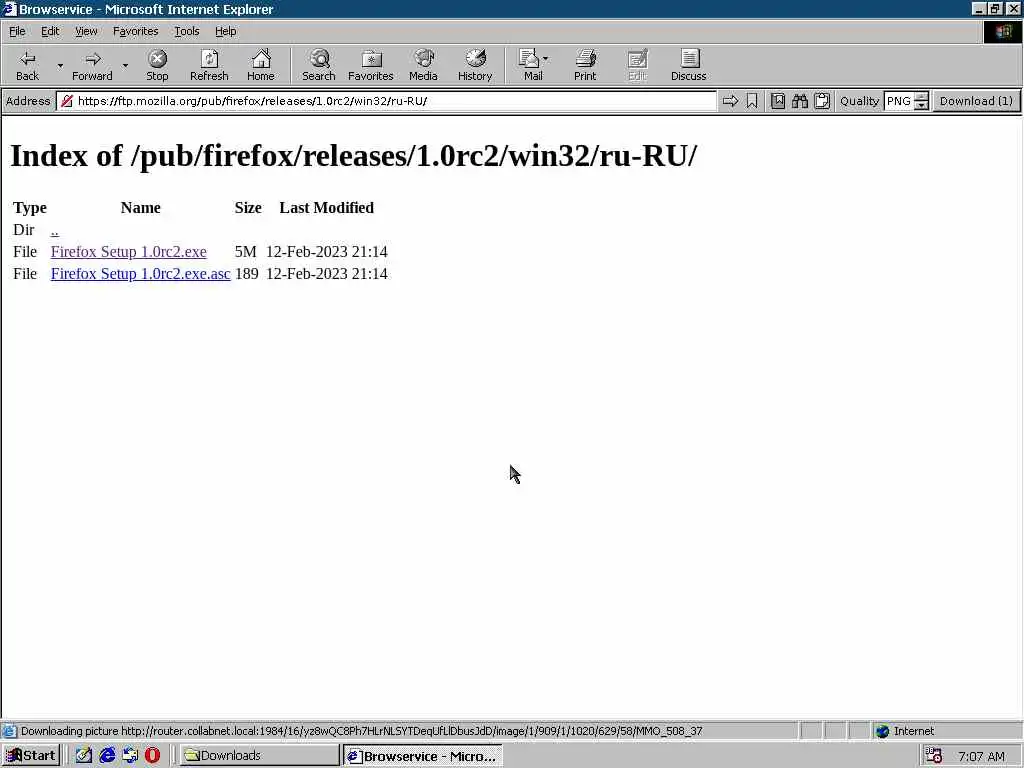Decrease the Quality spinner value

921,105
